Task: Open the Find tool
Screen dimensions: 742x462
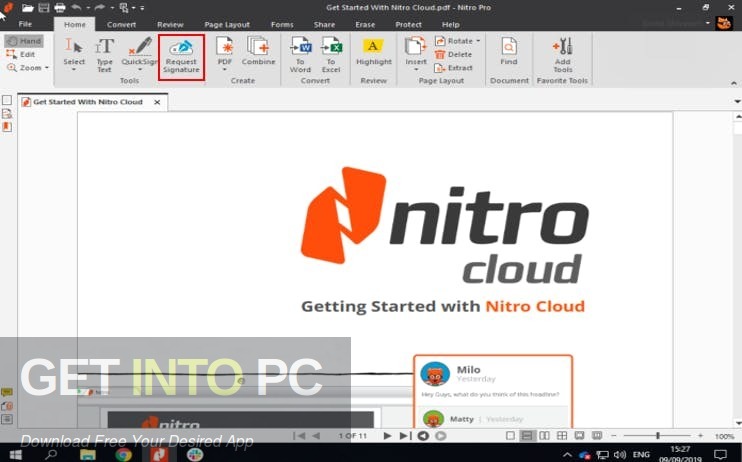Action: pos(509,51)
